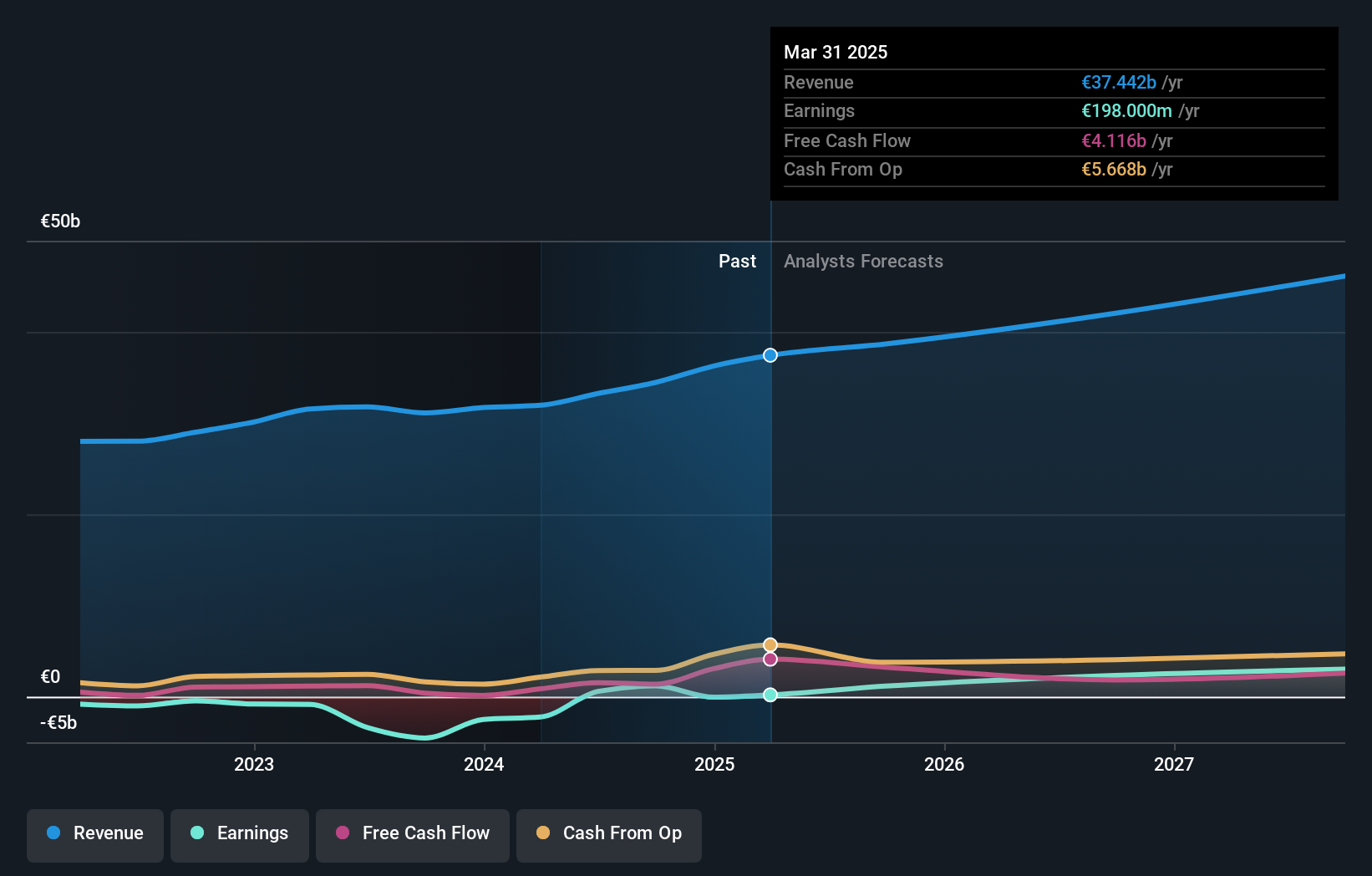Click the 'Earnings' row label in tooltip

coord(819,111)
